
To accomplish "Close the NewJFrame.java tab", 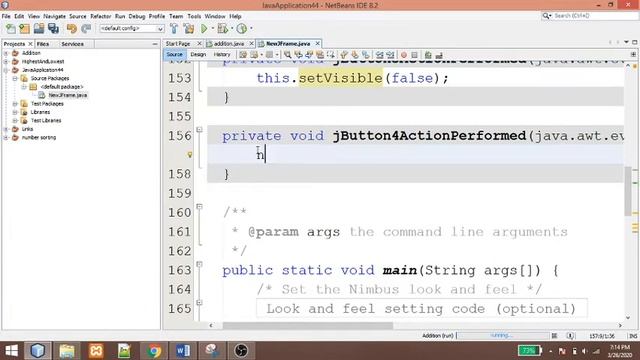I will pyautogui.click(x=317, y=43).
